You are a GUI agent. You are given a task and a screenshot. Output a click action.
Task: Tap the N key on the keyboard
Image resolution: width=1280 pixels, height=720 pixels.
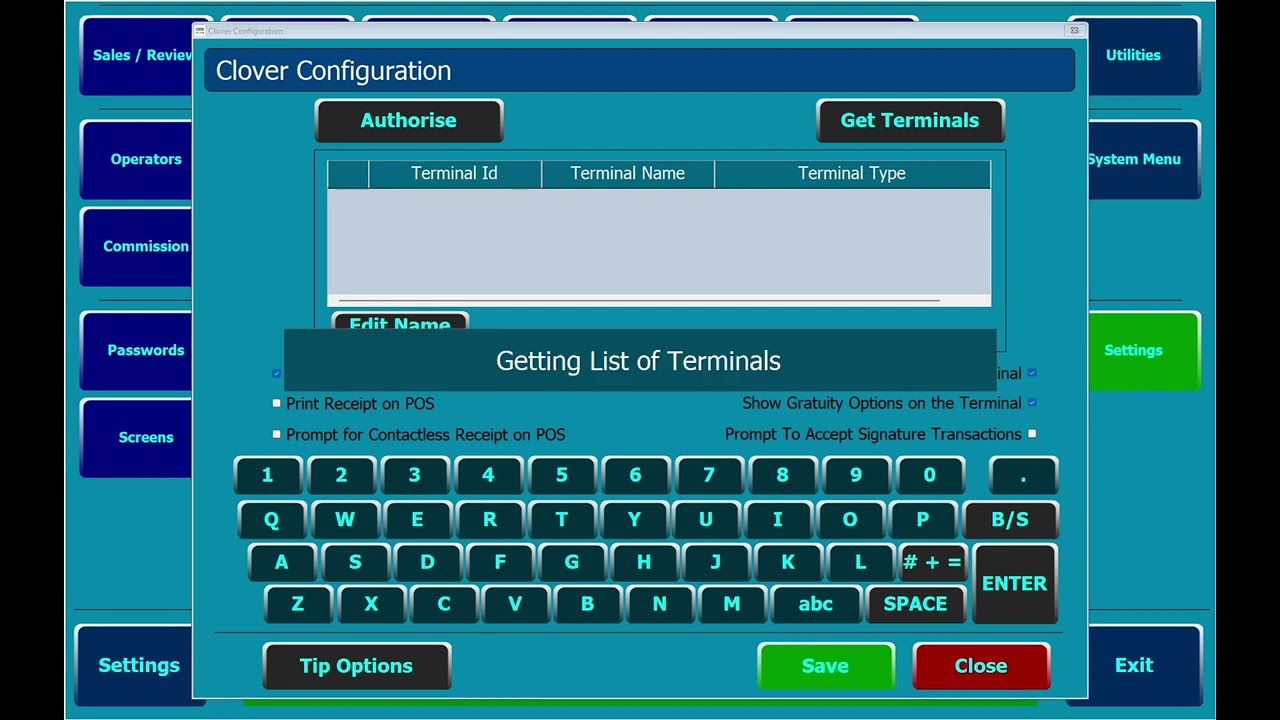pos(660,605)
